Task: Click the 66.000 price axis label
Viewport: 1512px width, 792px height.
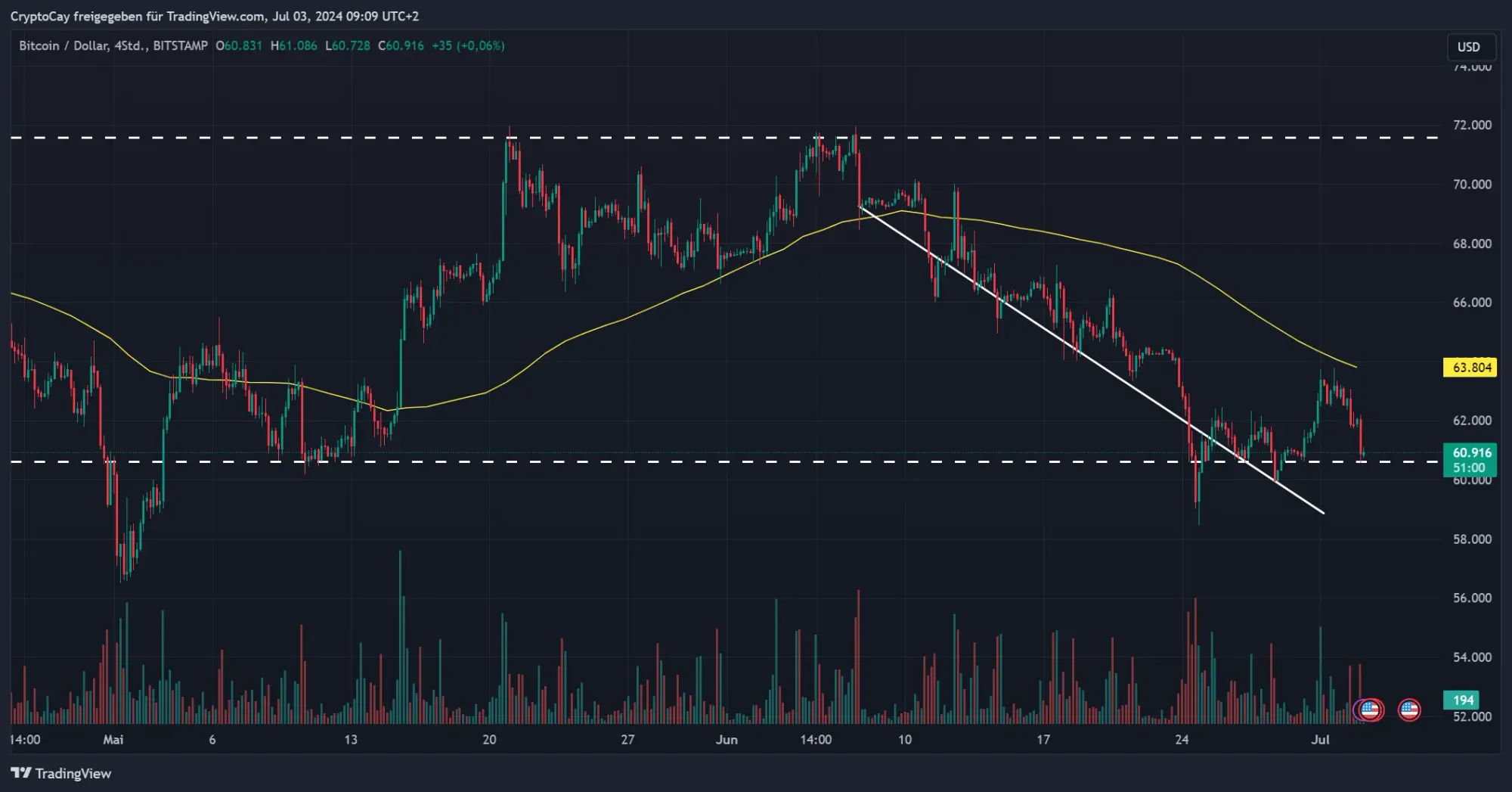Action: pyautogui.click(x=1472, y=303)
